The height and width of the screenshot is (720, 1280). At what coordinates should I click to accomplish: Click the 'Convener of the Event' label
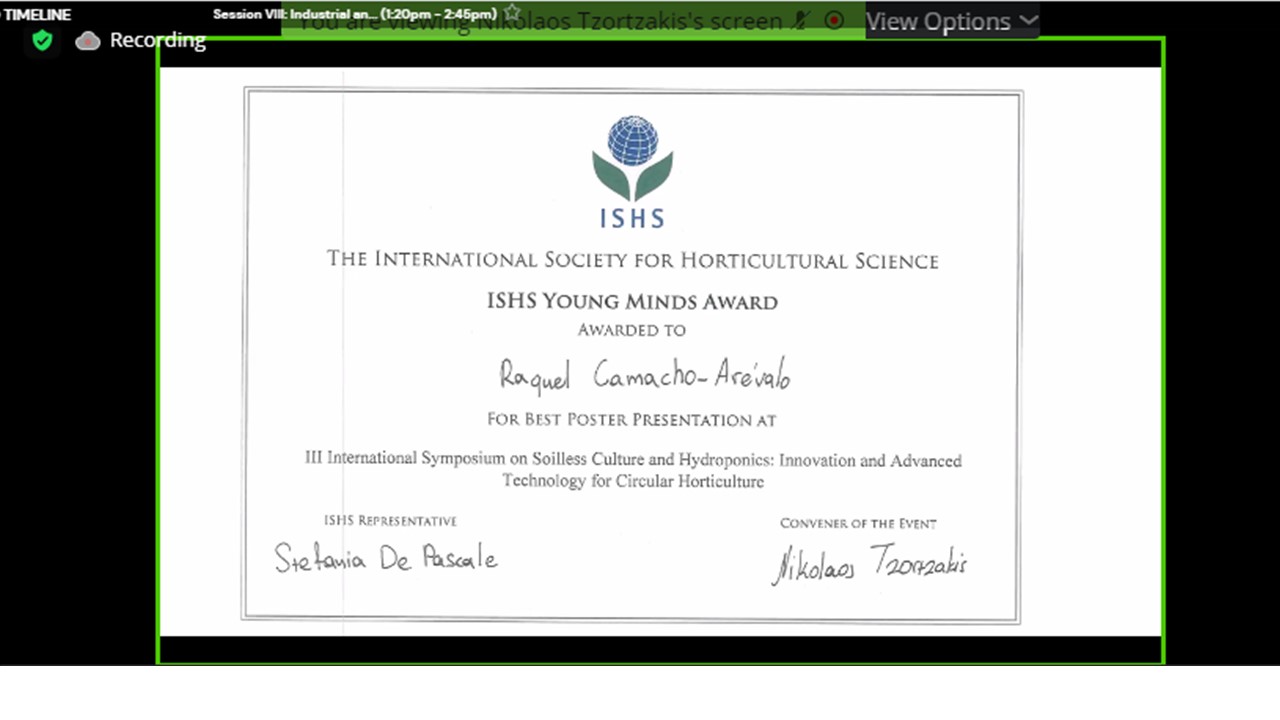[858, 523]
